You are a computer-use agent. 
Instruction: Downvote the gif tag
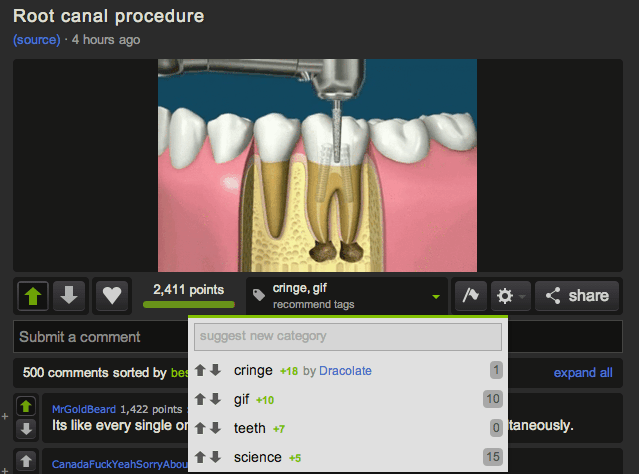(x=215, y=399)
